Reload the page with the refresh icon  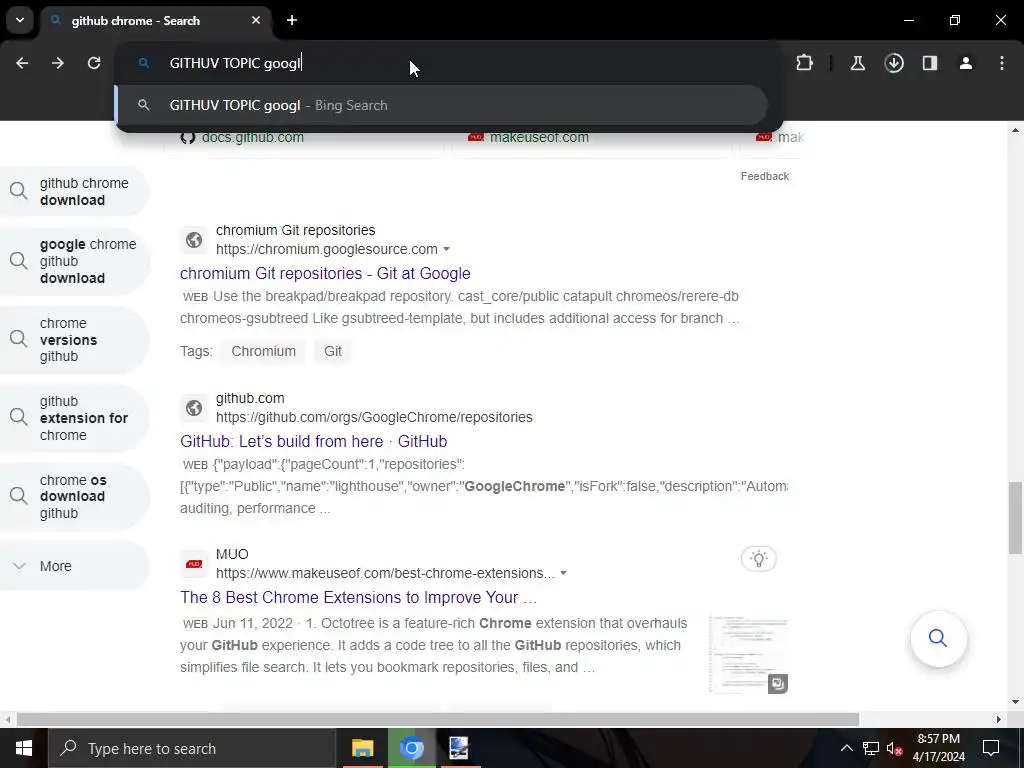94,63
